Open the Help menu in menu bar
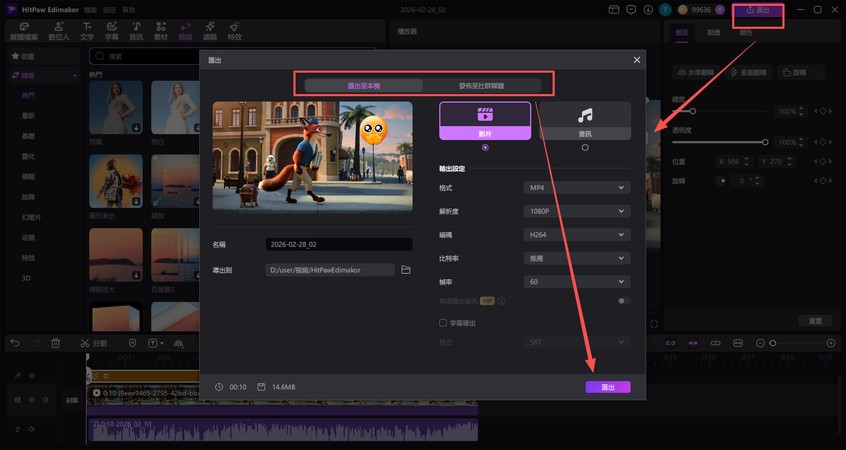The width and height of the screenshot is (846, 450). [128, 10]
